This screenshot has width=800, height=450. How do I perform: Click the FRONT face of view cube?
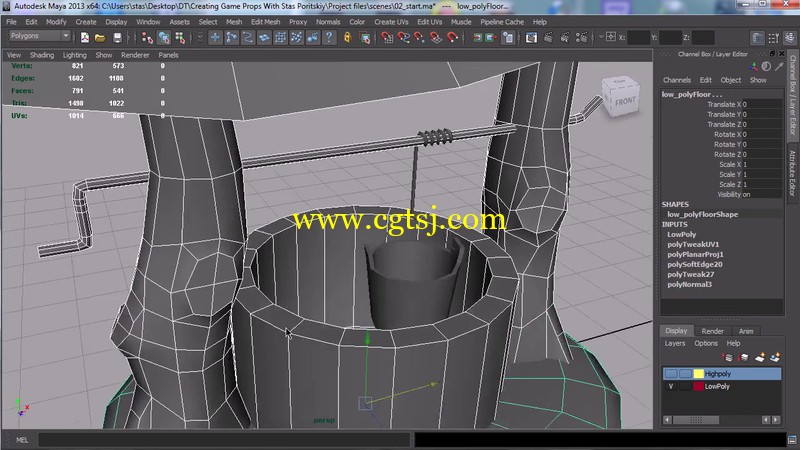625,102
